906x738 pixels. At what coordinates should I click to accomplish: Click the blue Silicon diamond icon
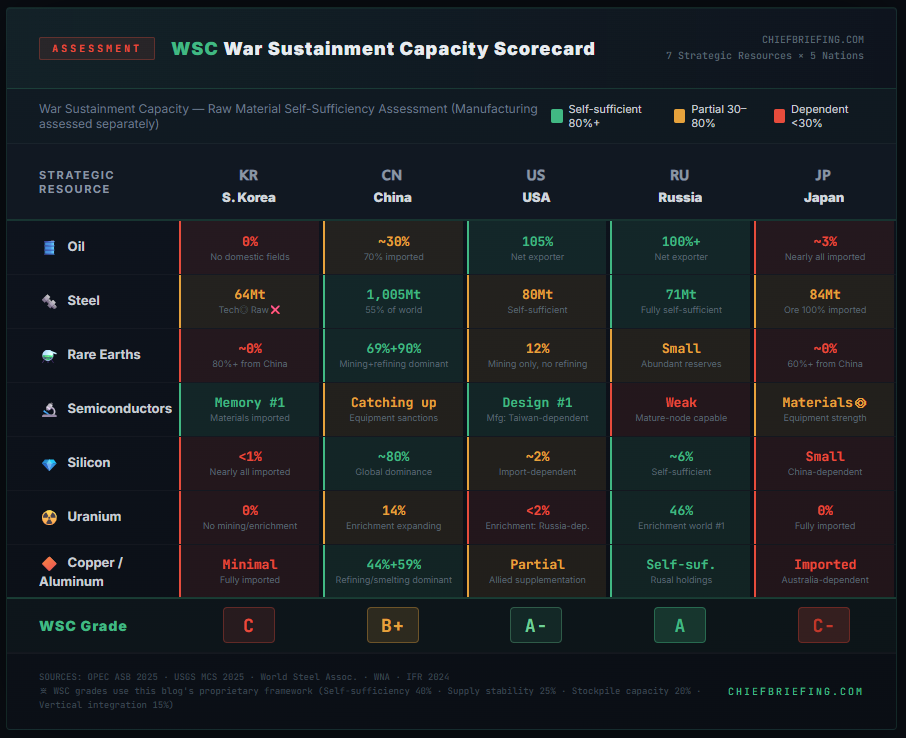click(x=49, y=463)
